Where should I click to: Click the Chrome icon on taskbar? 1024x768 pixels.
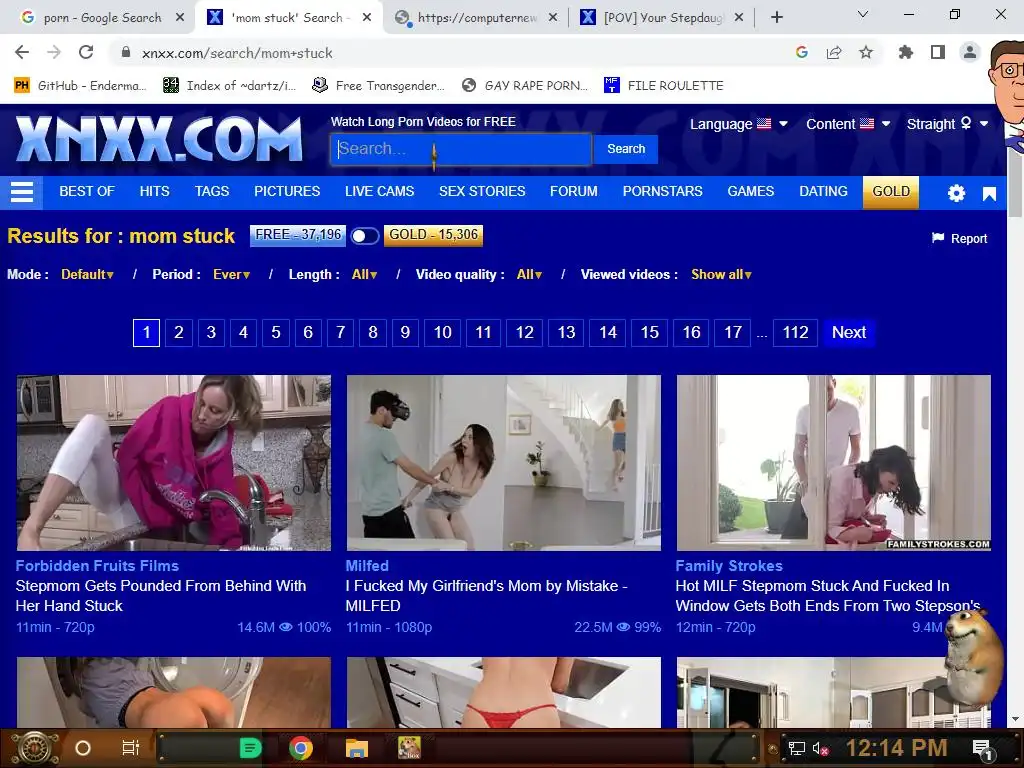click(x=301, y=748)
